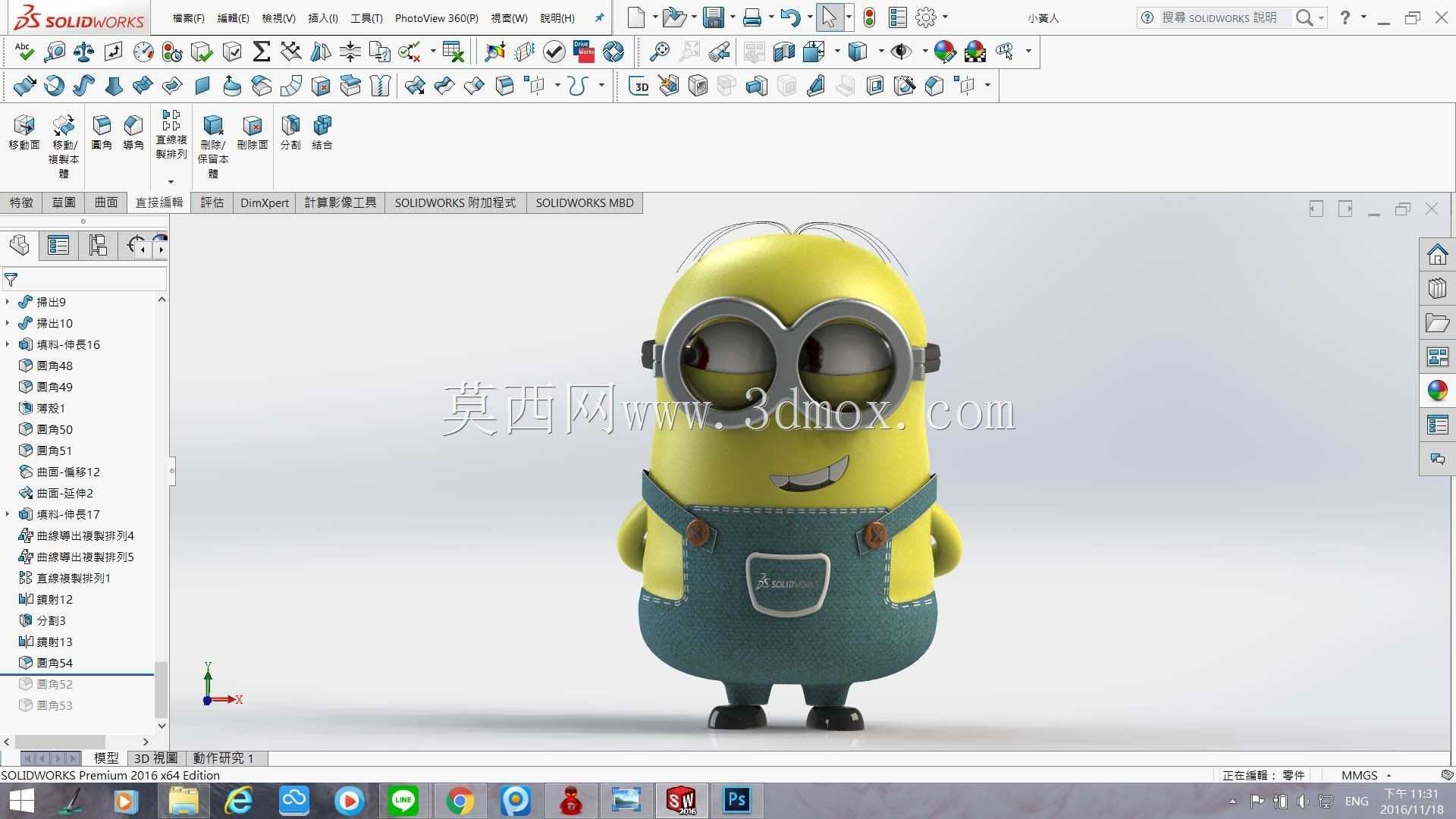Viewport: 1456px width, 819px height.
Task: Expand the 掃出10 tree node
Action: [x=8, y=323]
